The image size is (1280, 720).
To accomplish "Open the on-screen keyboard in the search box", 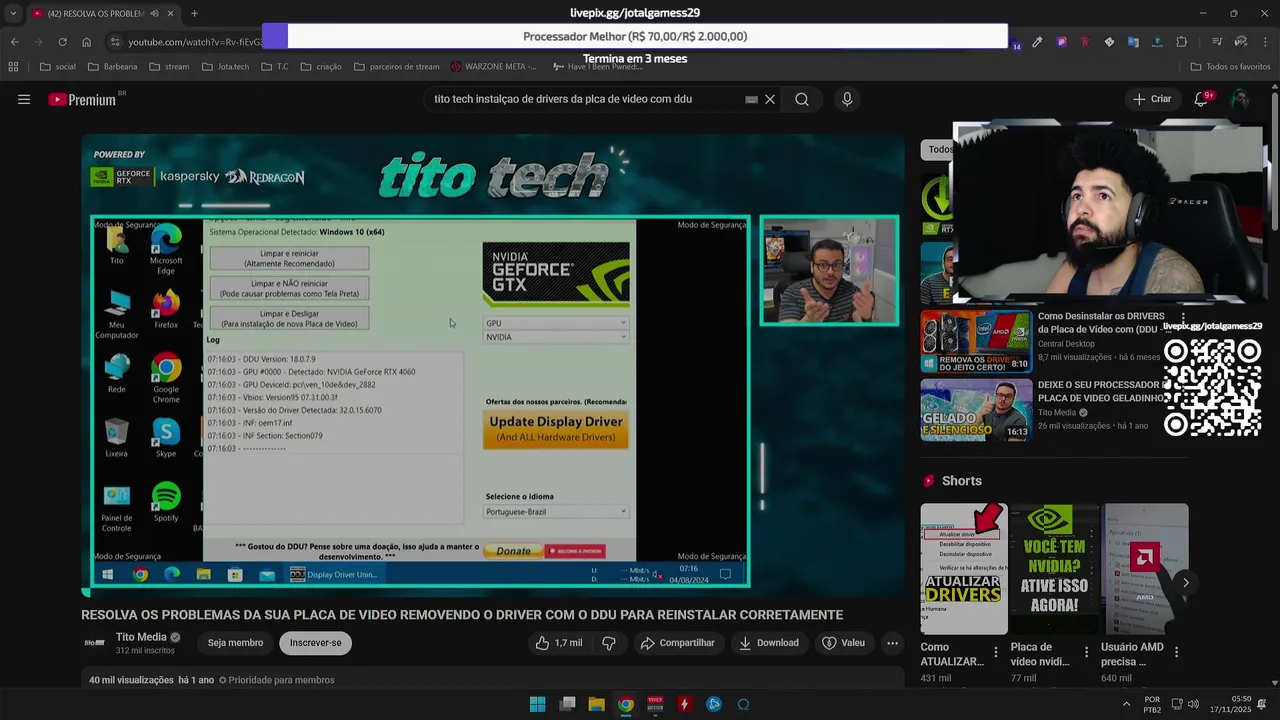I will (751, 100).
